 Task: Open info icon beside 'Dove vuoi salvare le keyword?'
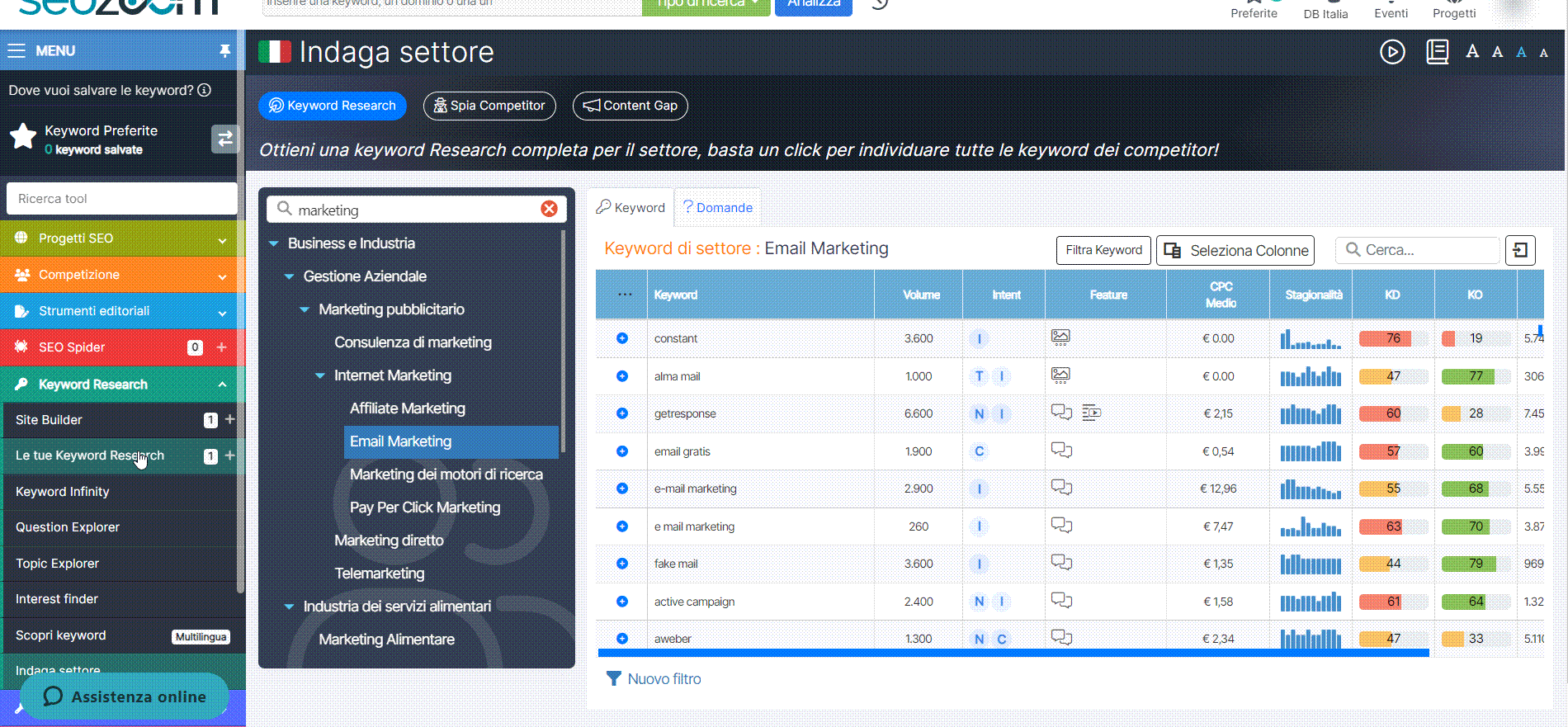pos(205,90)
